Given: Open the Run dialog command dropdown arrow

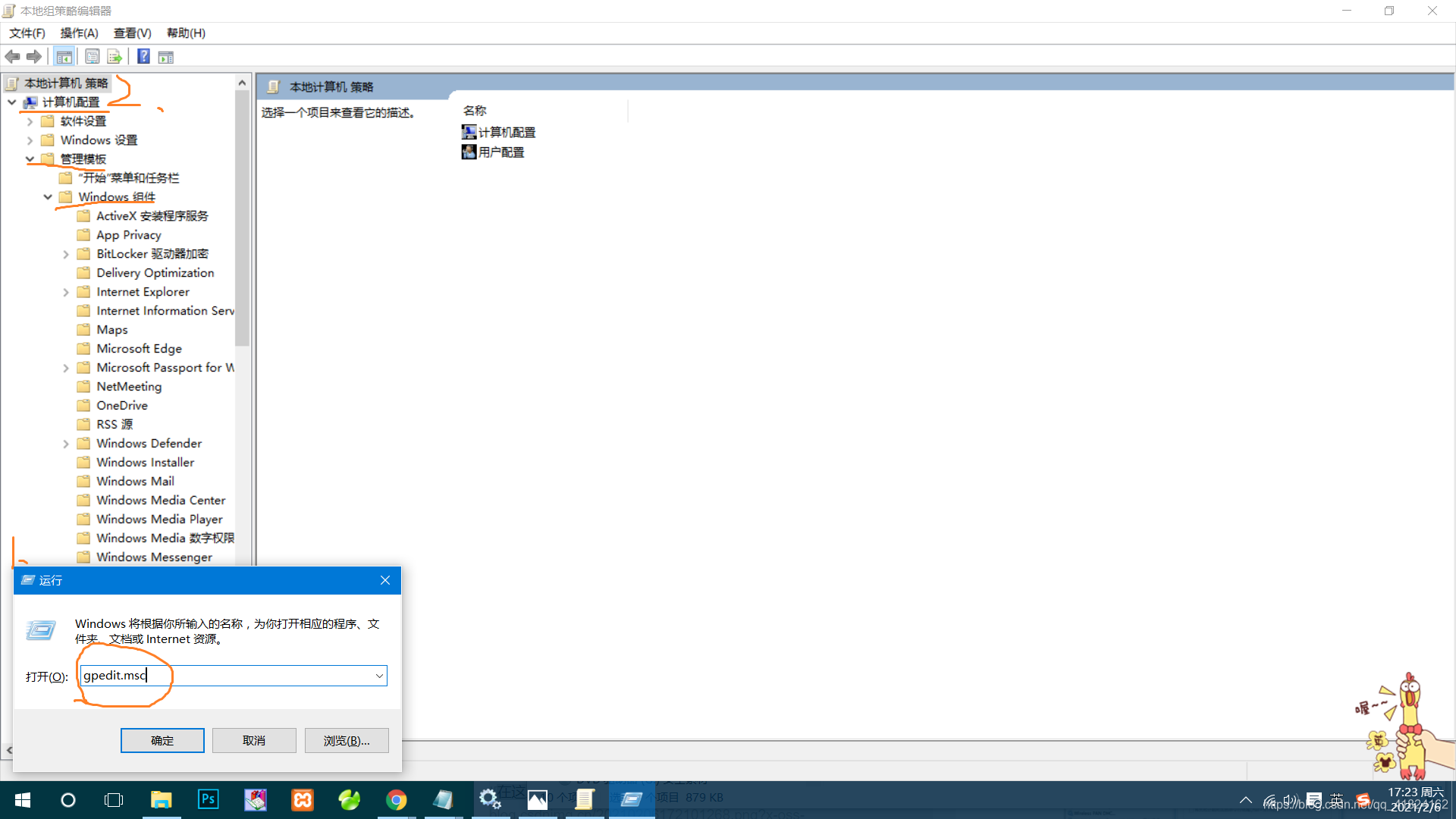Looking at the screenshot, I should 379,676.
